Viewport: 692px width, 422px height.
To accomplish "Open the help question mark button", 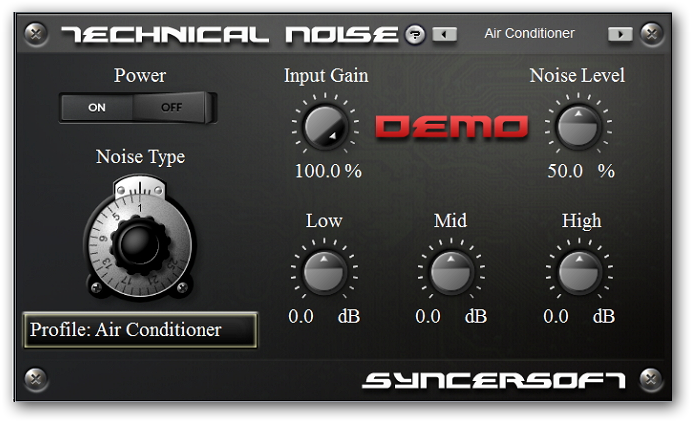I will pos(415,34).
